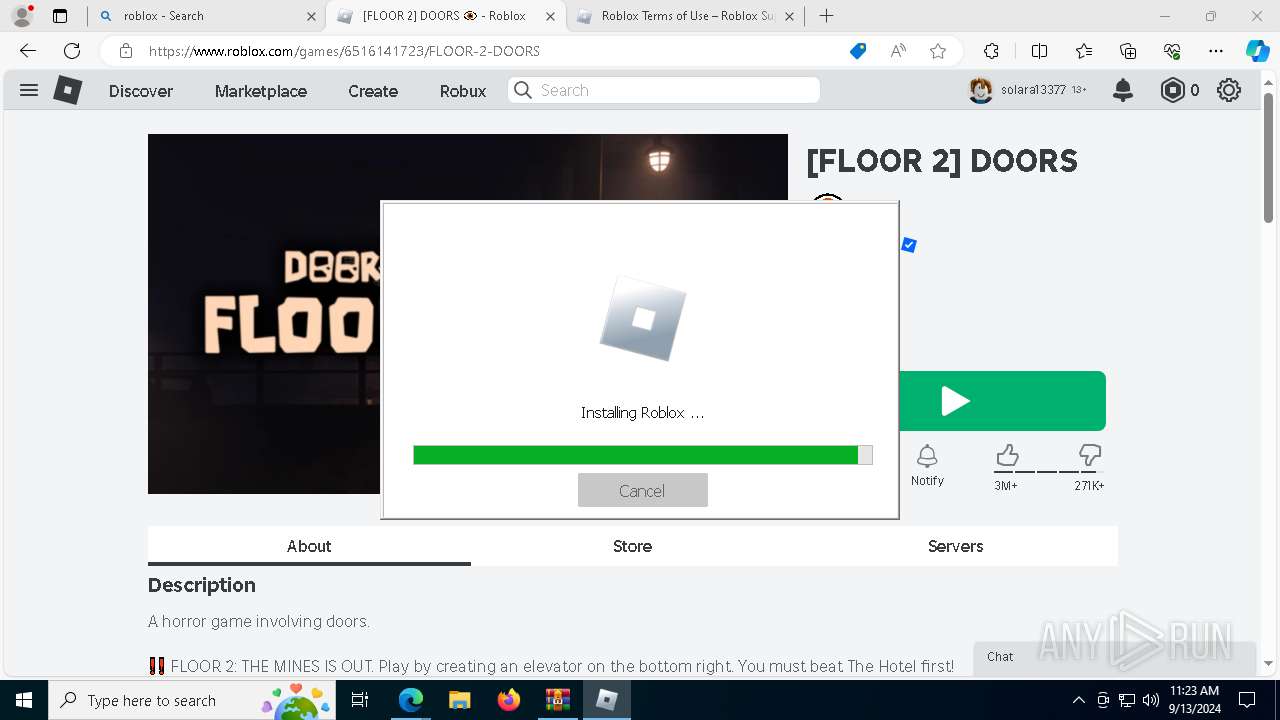Cancel the Roblox installation

click(x=643, y=490)
